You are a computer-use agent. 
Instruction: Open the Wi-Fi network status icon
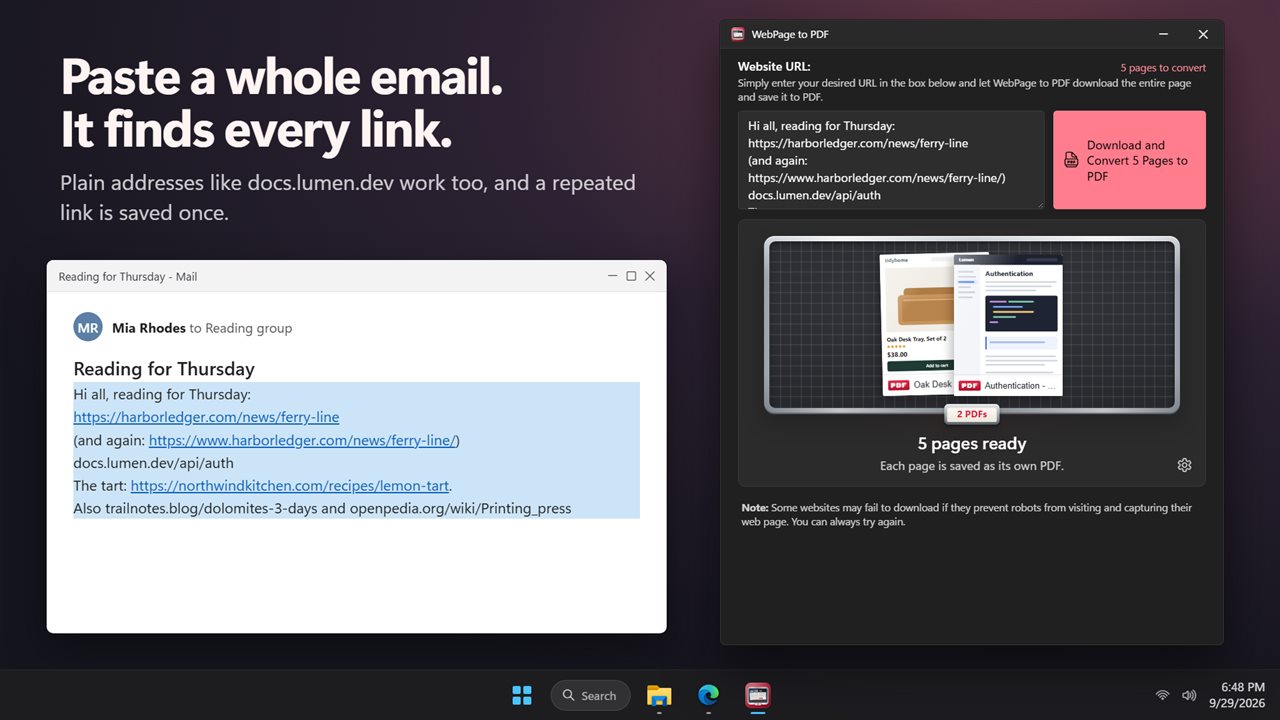pos(1162,695)
